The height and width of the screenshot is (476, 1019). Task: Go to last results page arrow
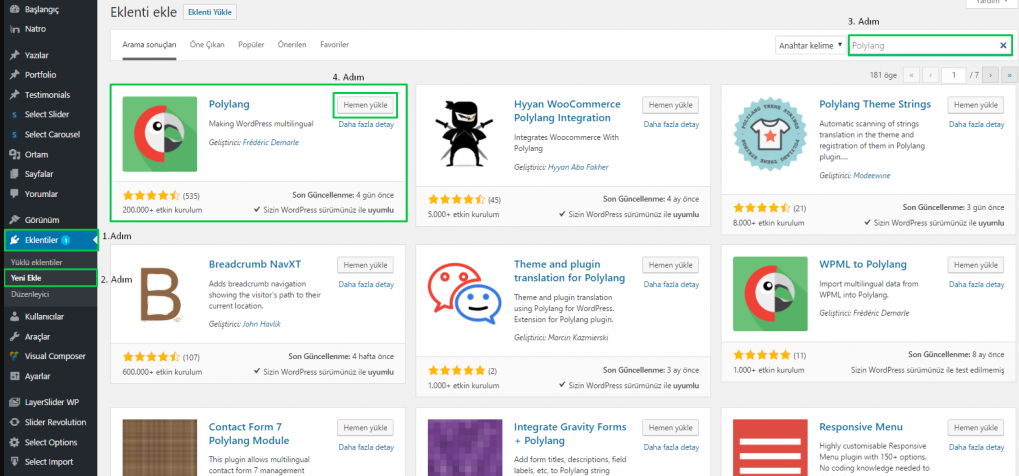point(1009,75)
